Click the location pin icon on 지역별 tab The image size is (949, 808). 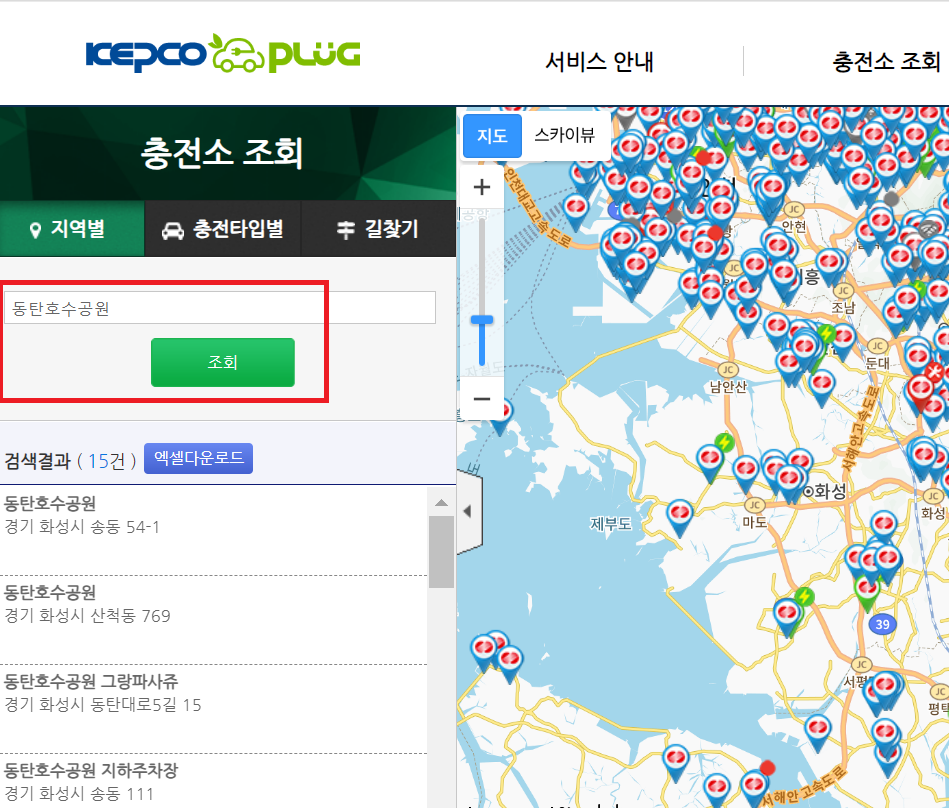[36, 228]
